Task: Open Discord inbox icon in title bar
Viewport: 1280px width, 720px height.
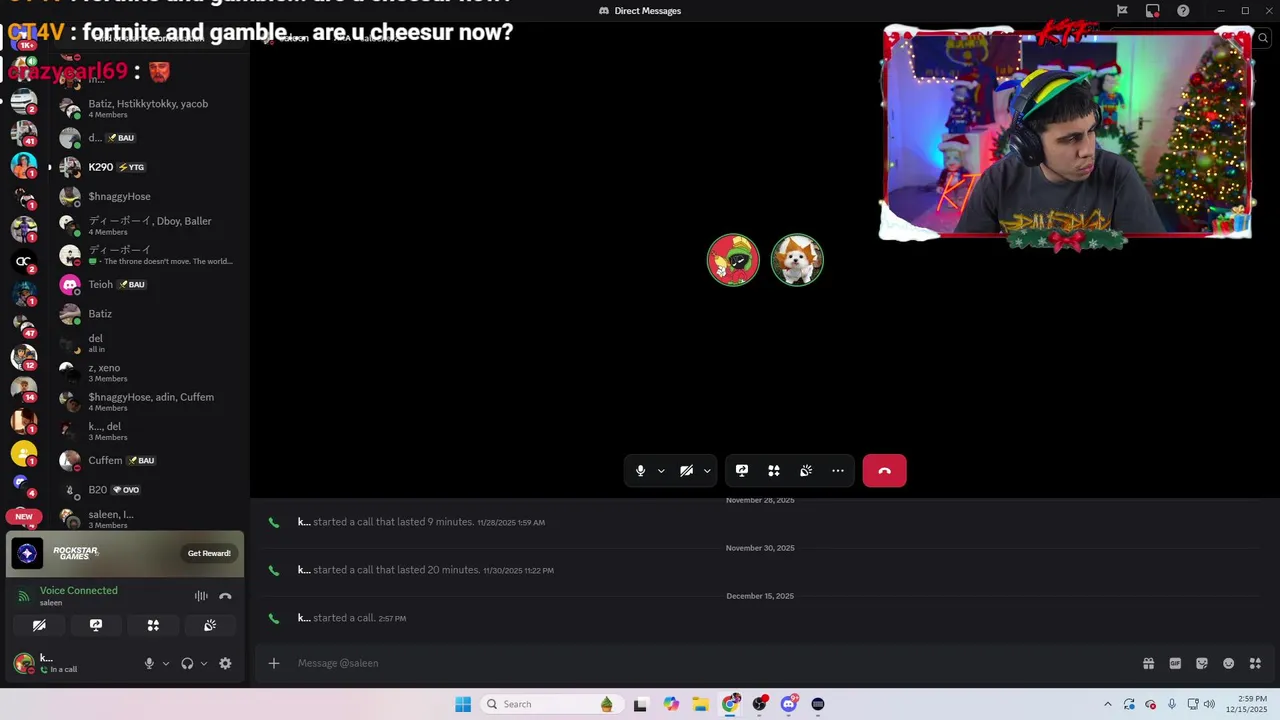Action: click(x=1153, y=11)
